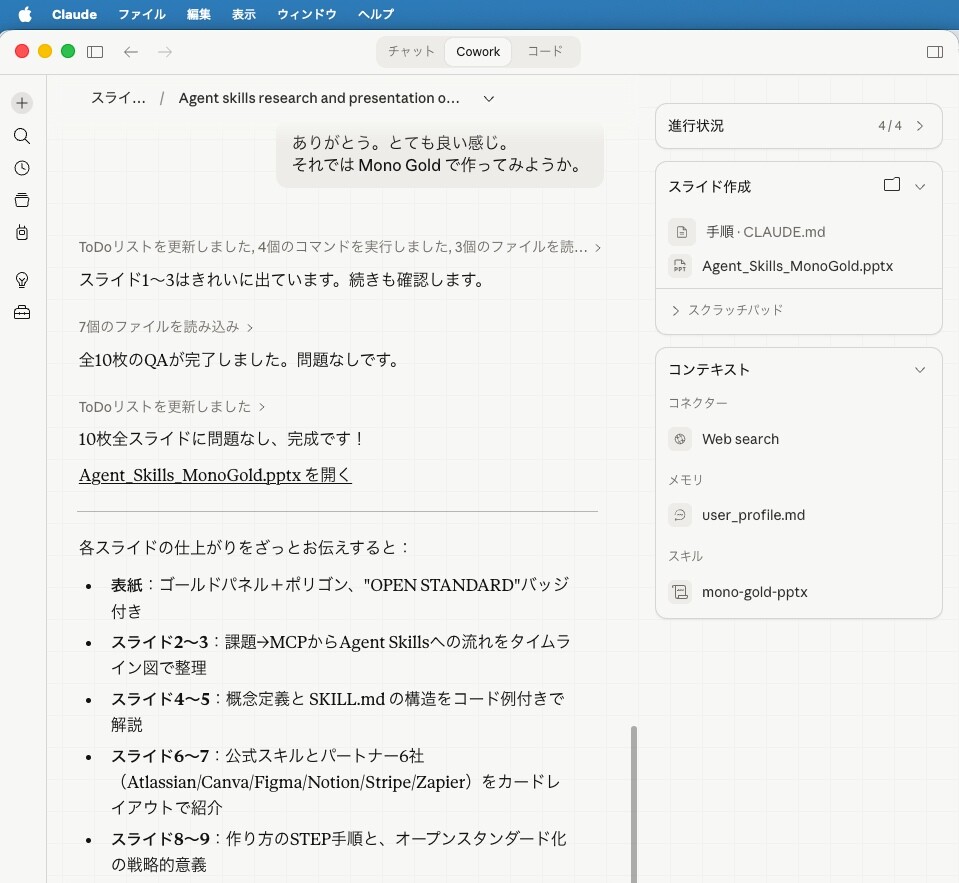Open the 表示 menu
This screenshot has width=959, height=883.
click(x=243, y=14)
